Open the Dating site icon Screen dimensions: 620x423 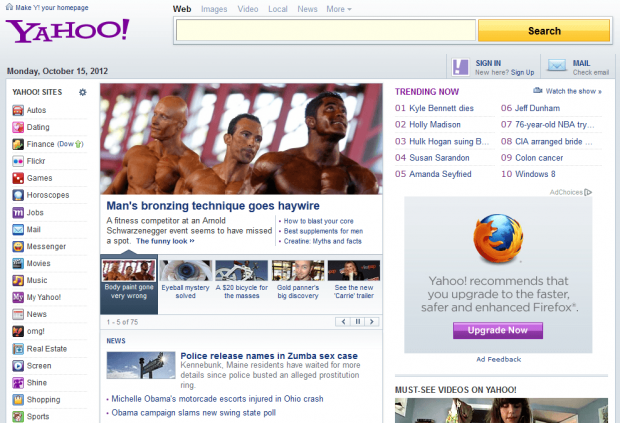18,127
